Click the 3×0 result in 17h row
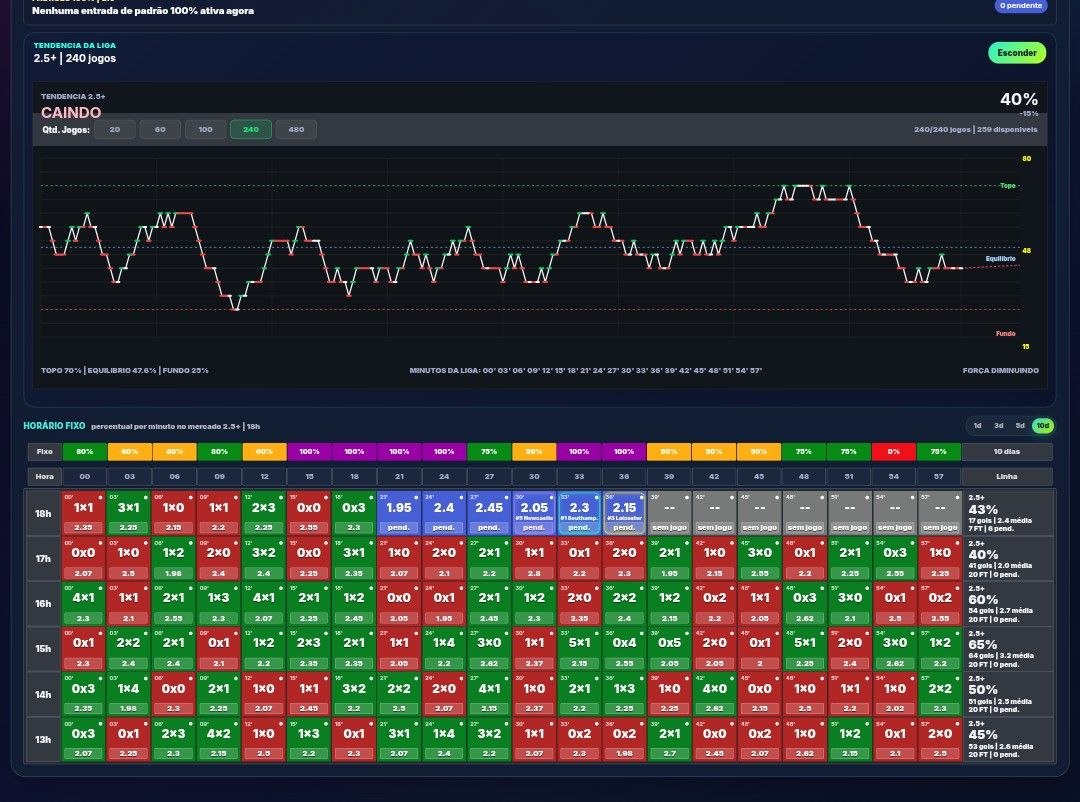1080x802 pixels. pyautogui.click(x=759, y=559)
